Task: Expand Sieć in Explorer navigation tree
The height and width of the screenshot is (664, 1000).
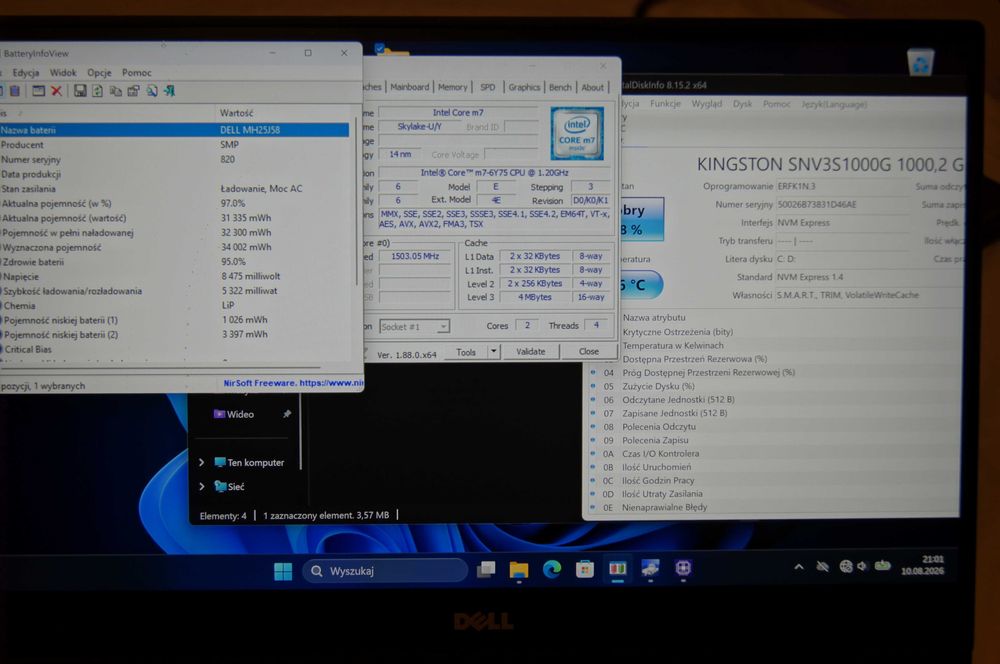Action: coord(202,486)
